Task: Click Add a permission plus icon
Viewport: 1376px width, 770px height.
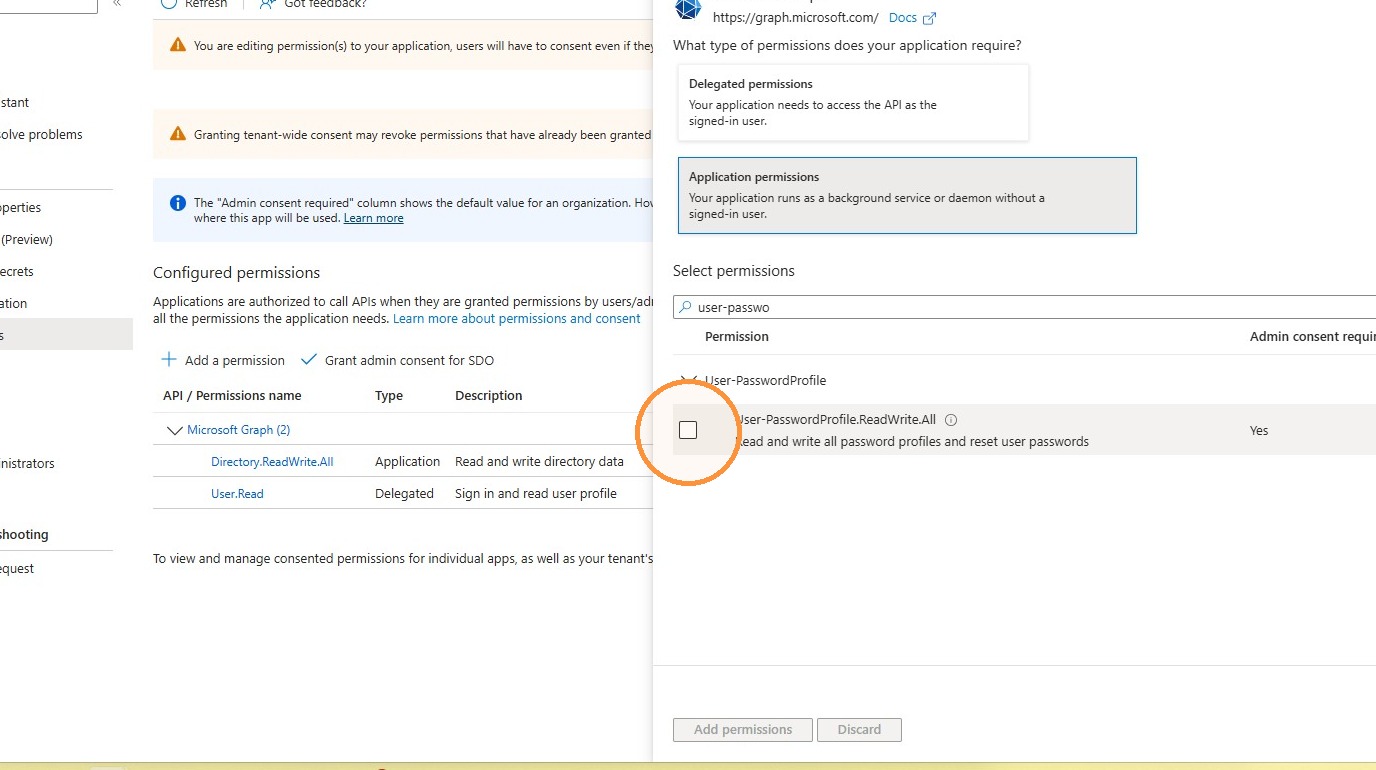Action: (x=169, y=360)
